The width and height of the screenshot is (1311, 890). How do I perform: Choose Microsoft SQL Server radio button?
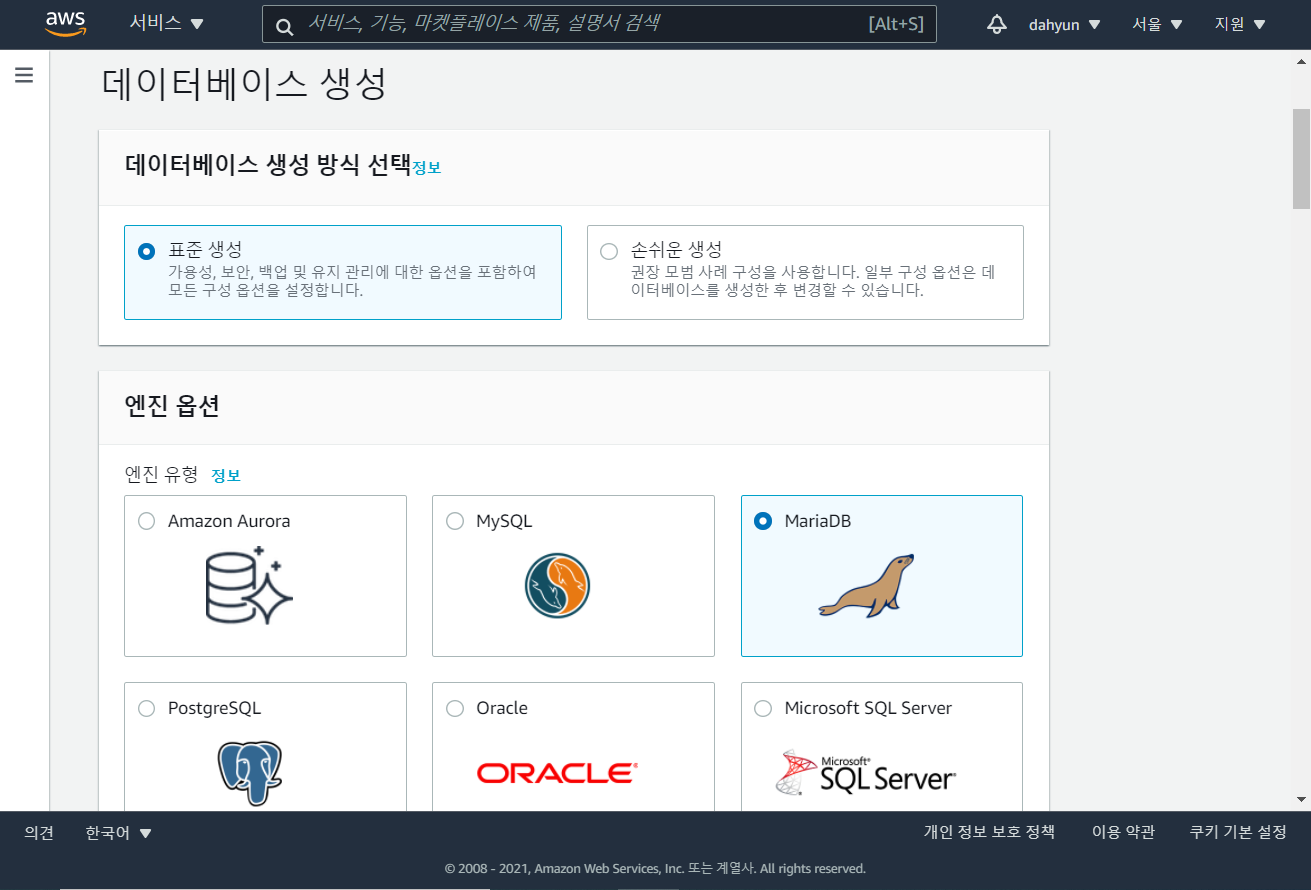click(763, 708)
